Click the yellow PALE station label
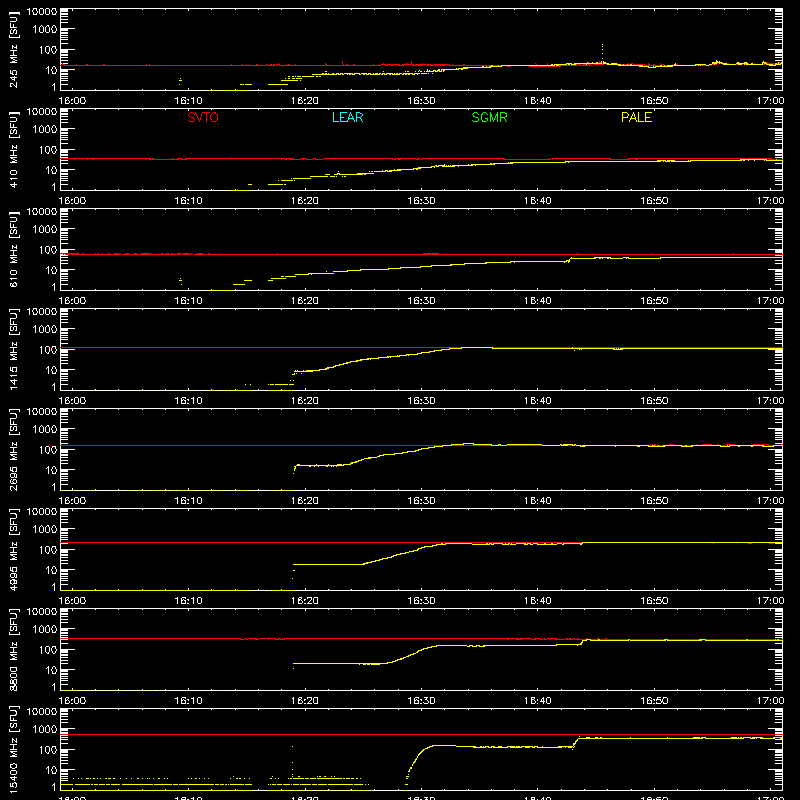The image size is (800, 800). (636, 117)
